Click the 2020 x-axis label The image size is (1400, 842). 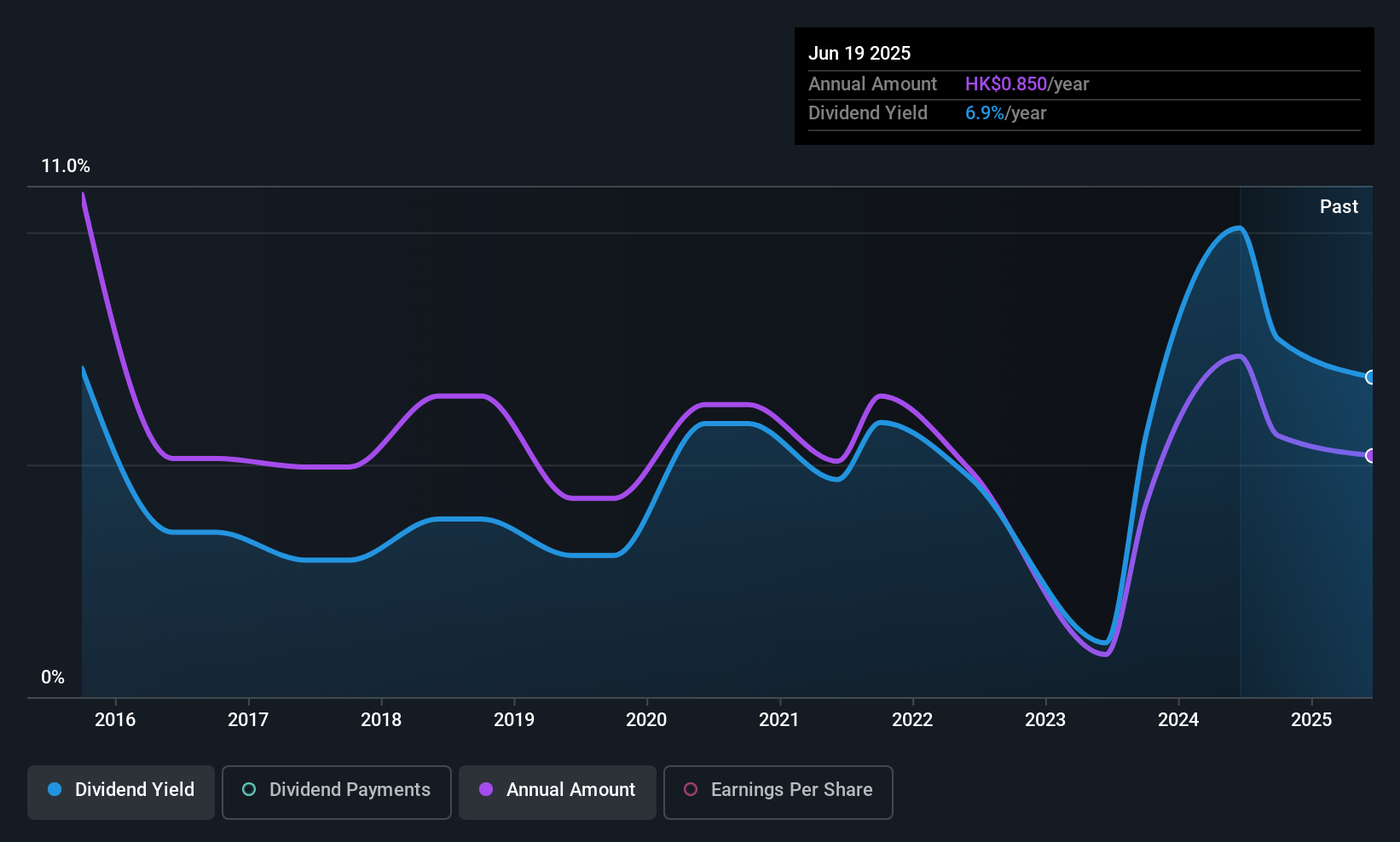click(646, 719)
